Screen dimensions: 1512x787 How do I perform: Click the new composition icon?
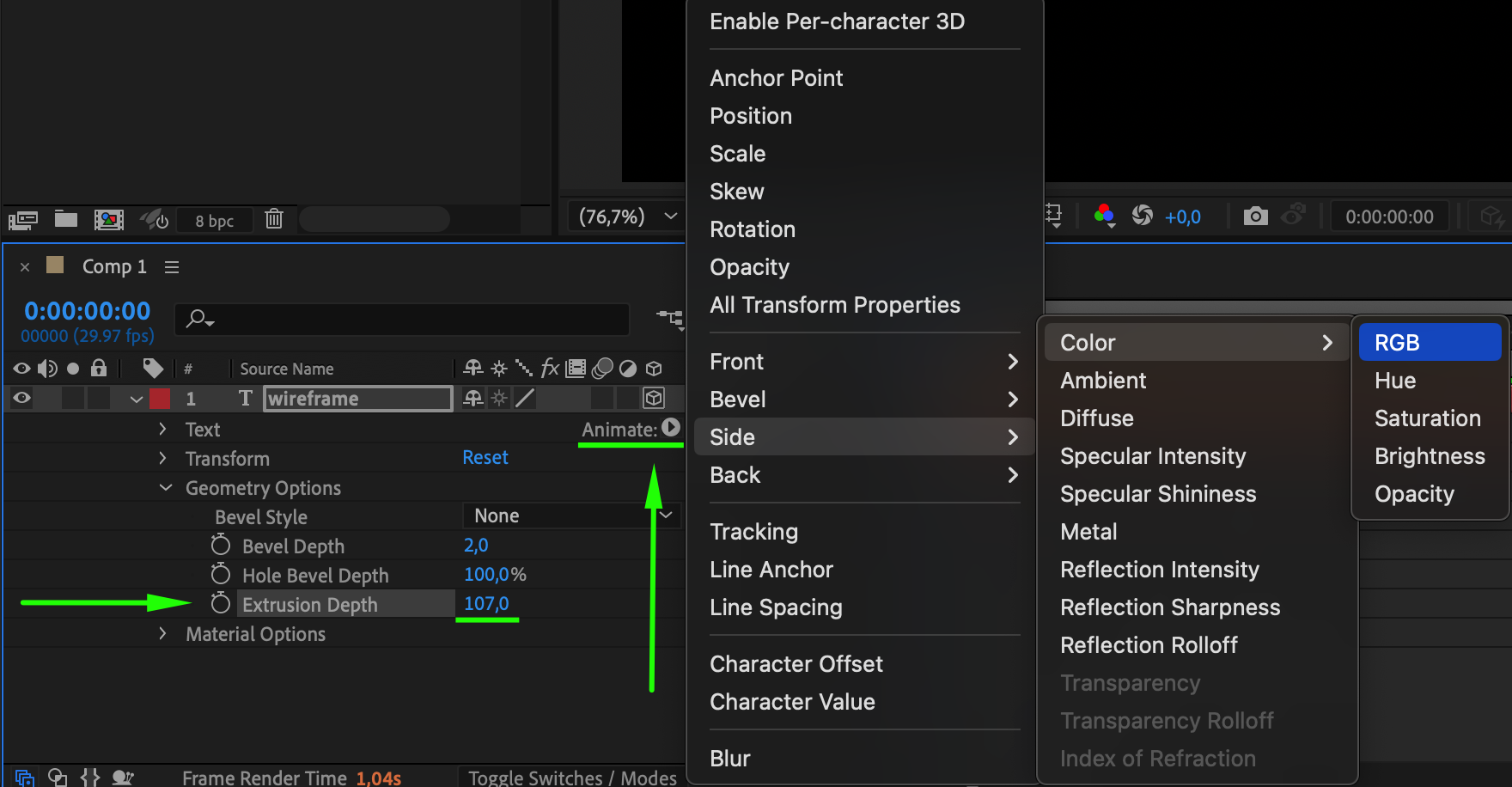(108, 220)
